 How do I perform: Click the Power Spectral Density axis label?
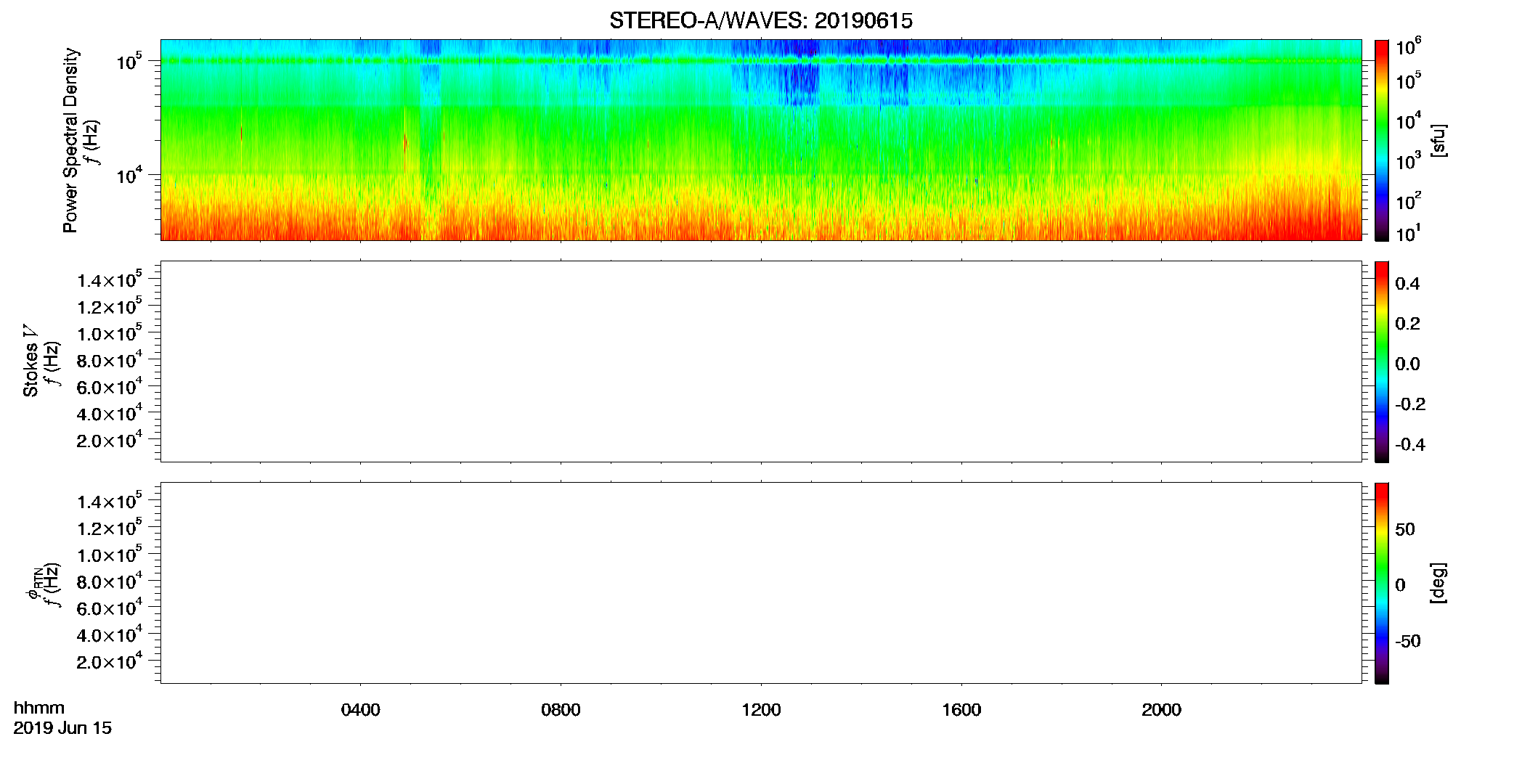[x=70, y=140]
